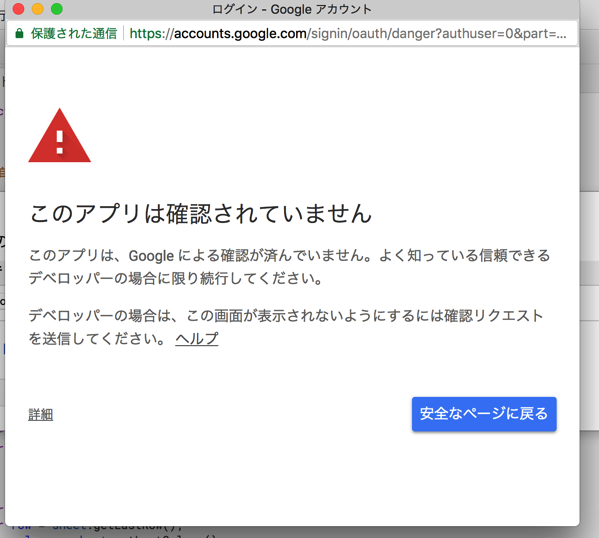The width and height of the screenshot is (599, 538).
Task: Minimize the login window with yellow button
Action: pos(37,9)
